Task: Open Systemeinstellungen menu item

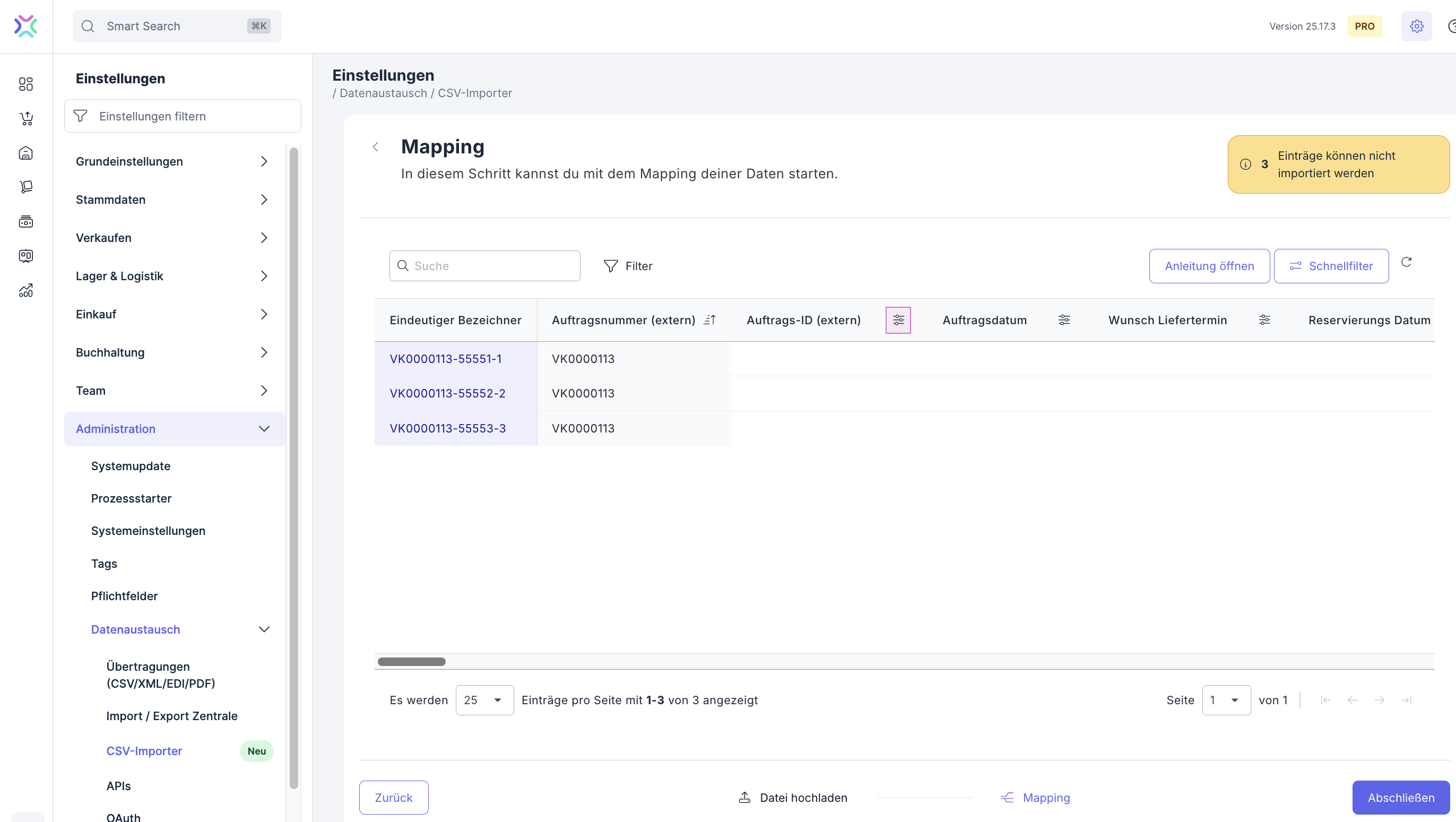Action: (148, 531)
